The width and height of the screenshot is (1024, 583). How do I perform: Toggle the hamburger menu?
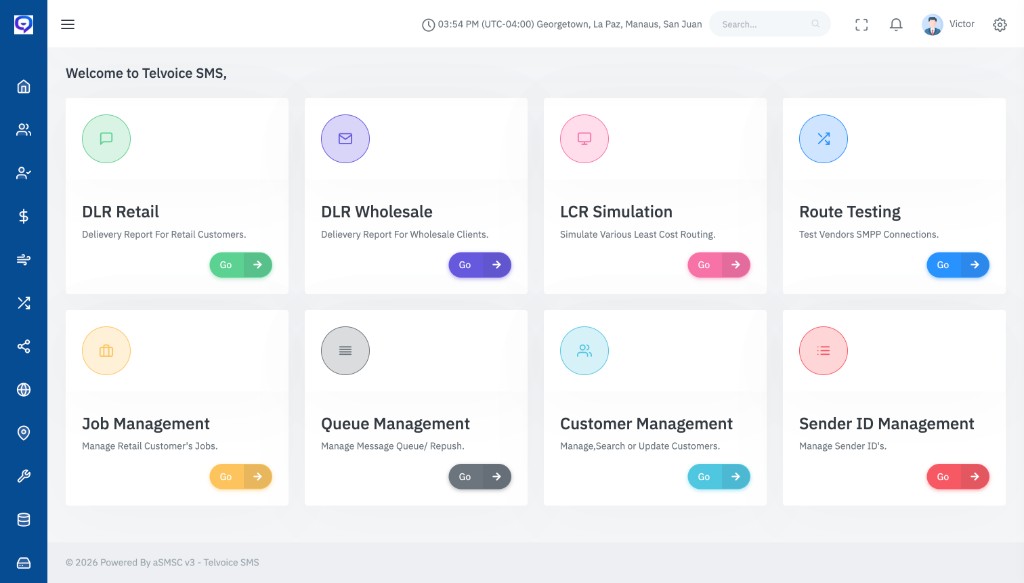[x=68, y=24]
